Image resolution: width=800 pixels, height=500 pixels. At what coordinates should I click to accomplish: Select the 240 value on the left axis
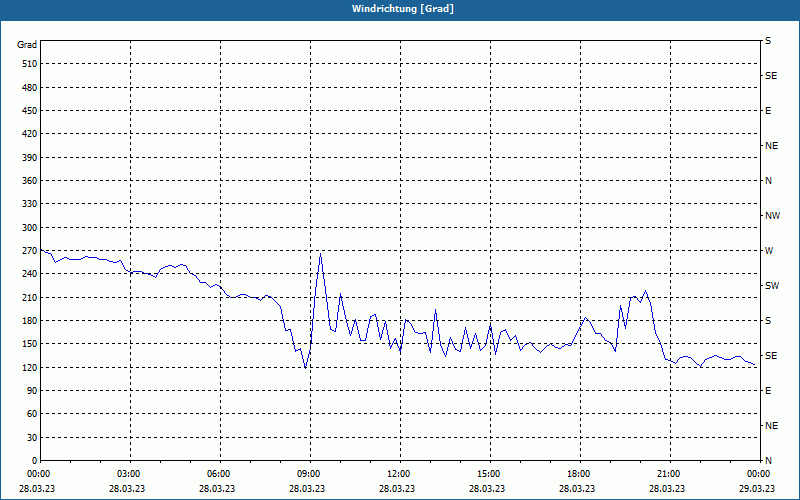point(30,274)
